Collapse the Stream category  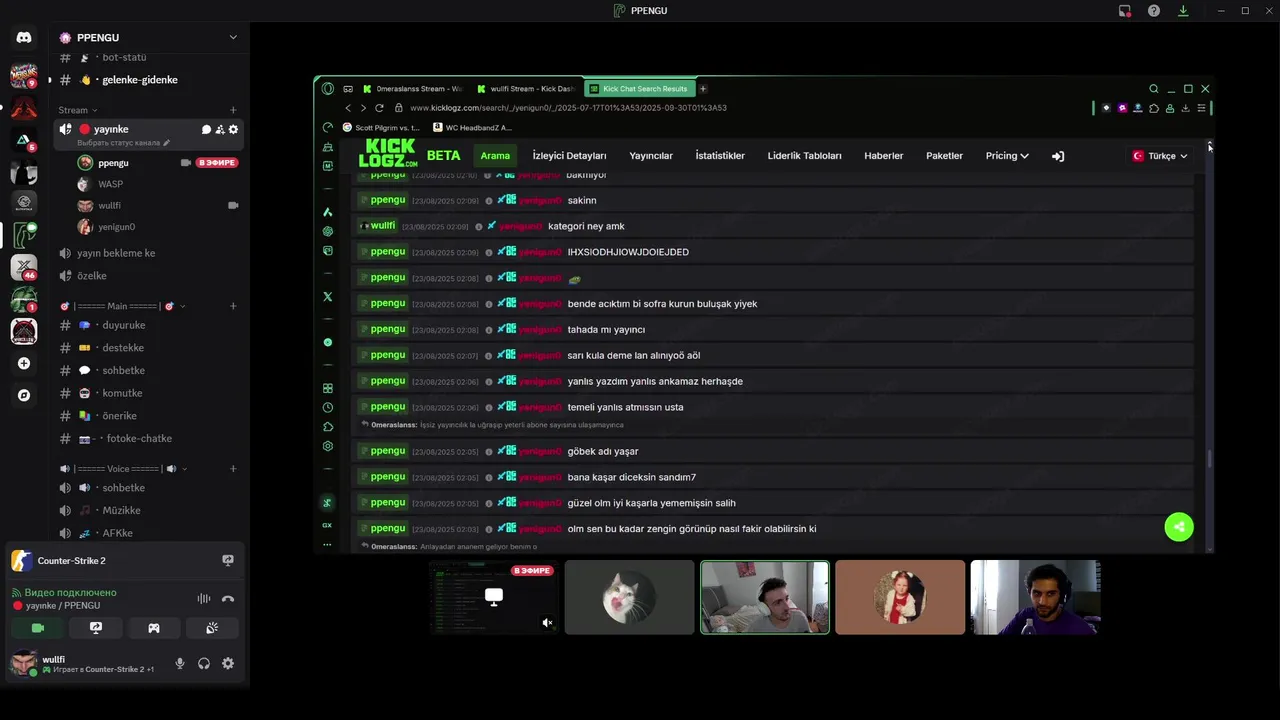(77, 110)
